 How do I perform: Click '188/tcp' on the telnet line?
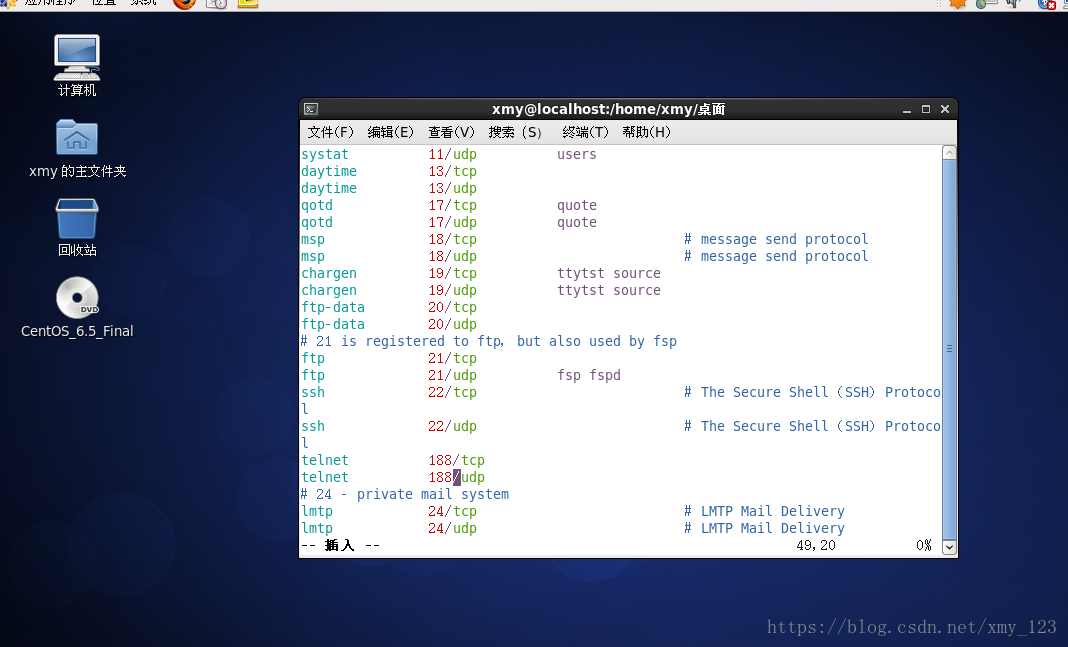456,460
